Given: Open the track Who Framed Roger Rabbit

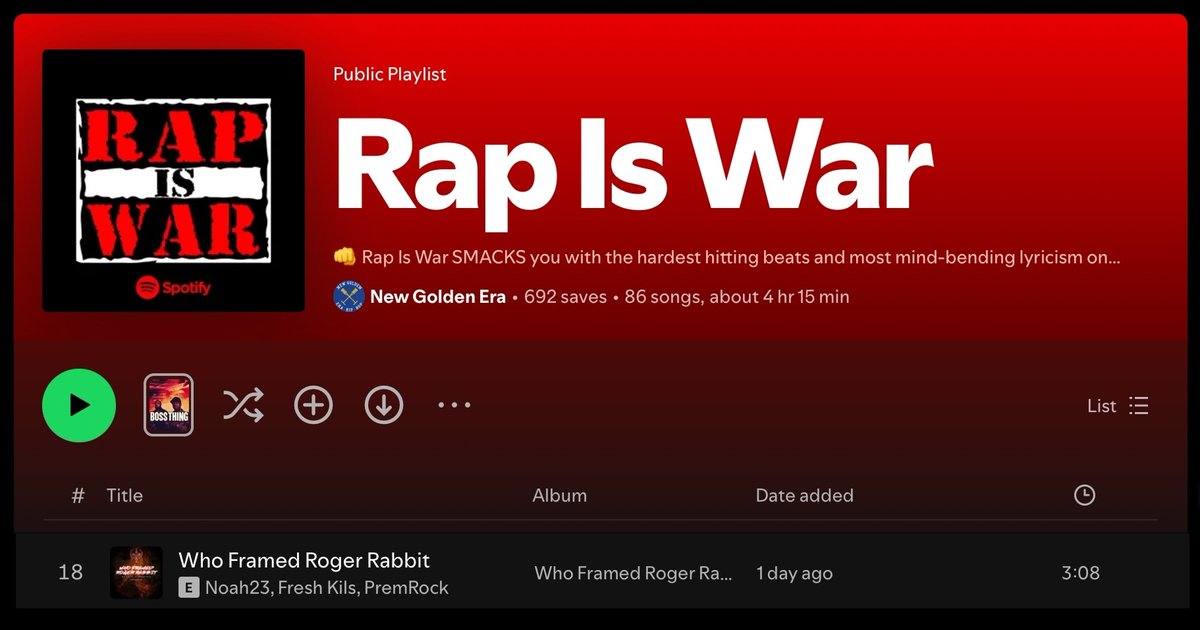Looking at the screenshot, I should coord(304,560).
